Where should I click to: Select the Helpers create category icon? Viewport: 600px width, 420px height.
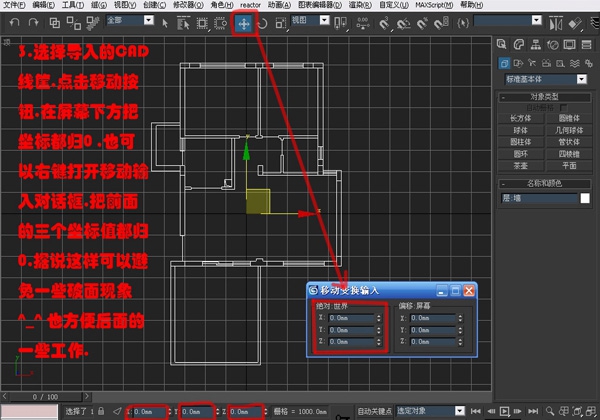pyautogui.click(x=560, y=63)
